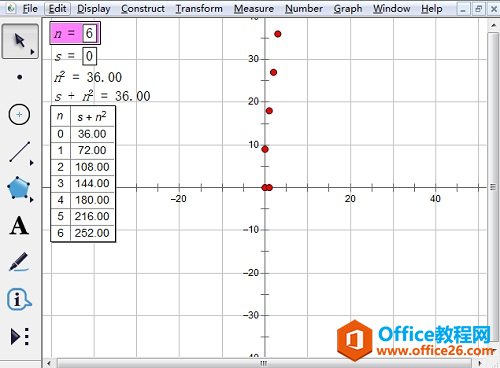The image size is (500, 368).
Task: Expand the Arrow tool flyout triangle
Action: [x=32, y=52]
